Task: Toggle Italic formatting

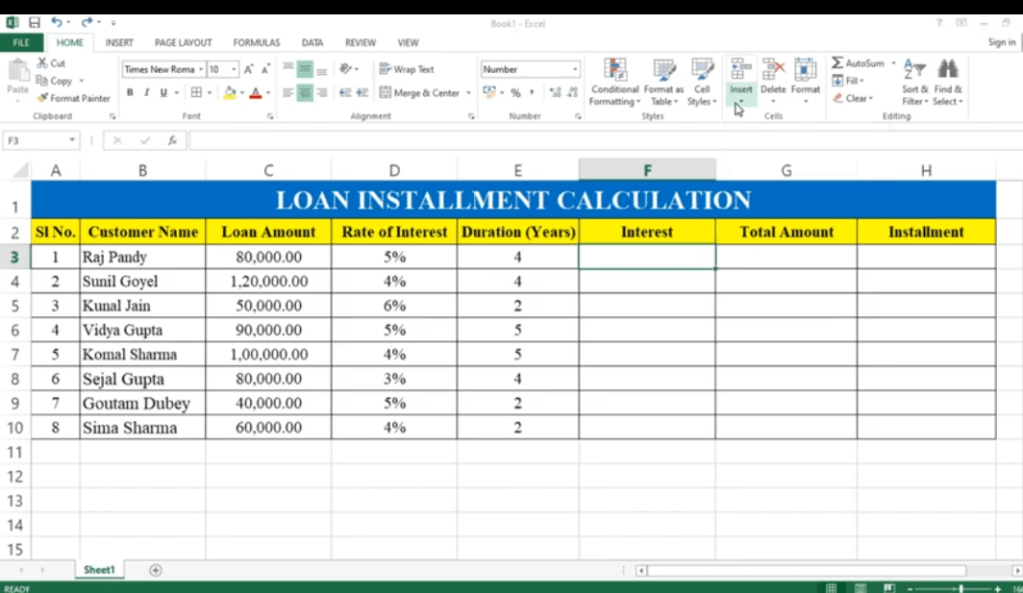Action: point(147,93)
